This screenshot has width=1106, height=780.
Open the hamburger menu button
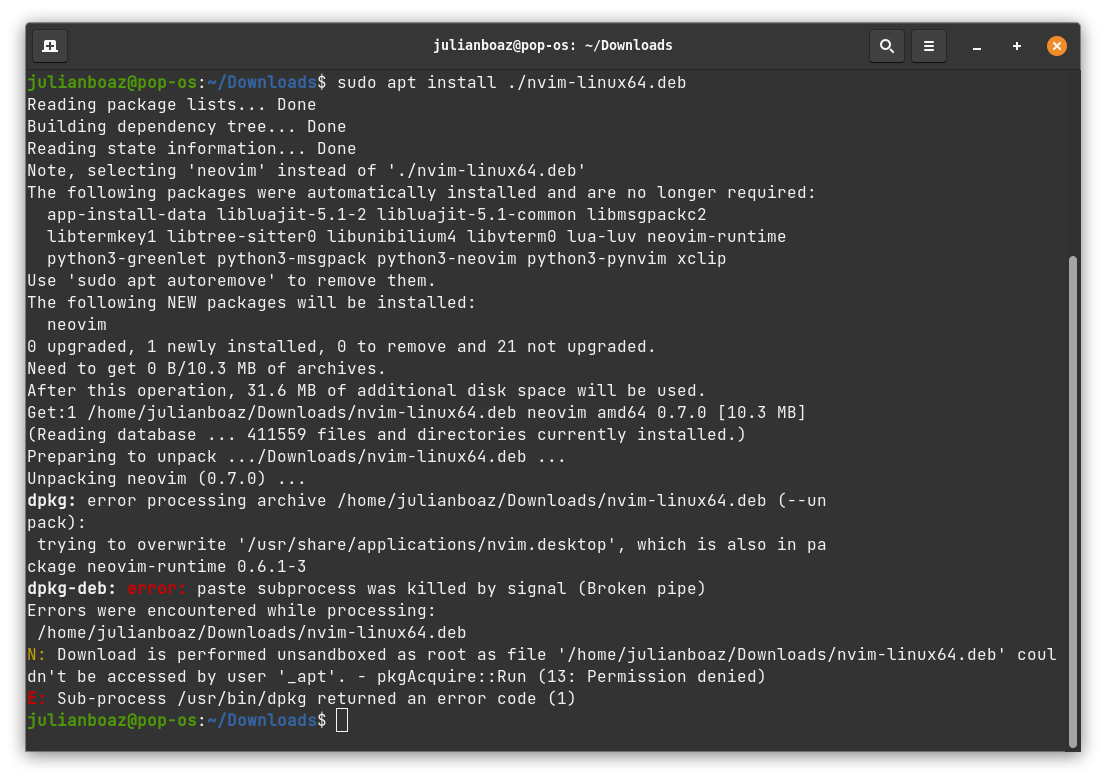pyautogui.click(x=929, y=46)
